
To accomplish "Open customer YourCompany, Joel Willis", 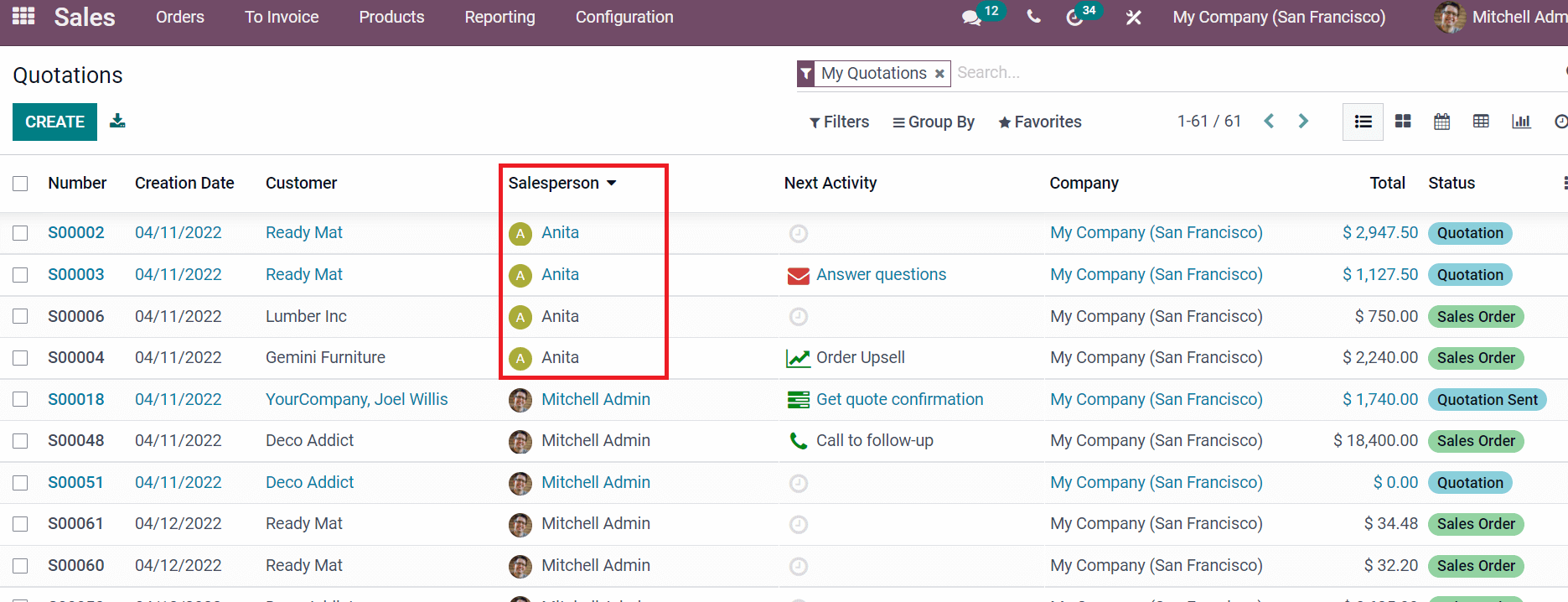I will tap(357, 399).
